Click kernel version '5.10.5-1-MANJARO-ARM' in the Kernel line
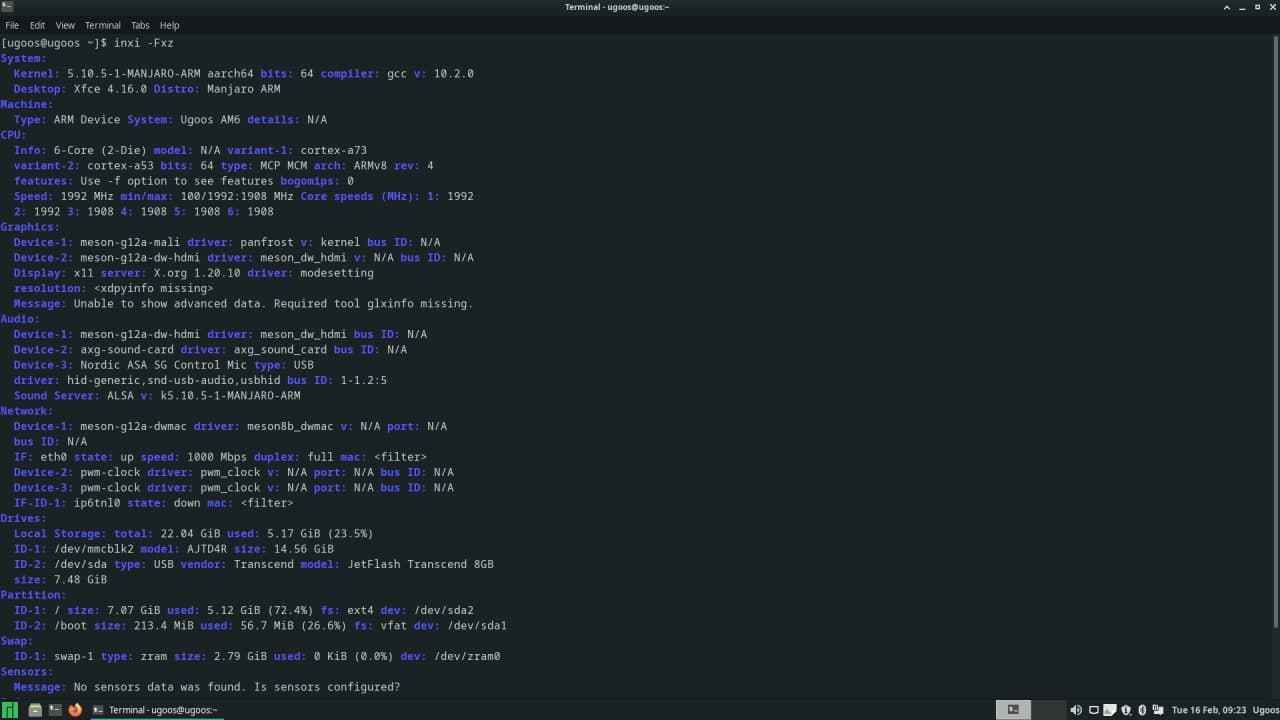Image resolution: width=1280 pixels, height=720 pixels. (134, 74)
